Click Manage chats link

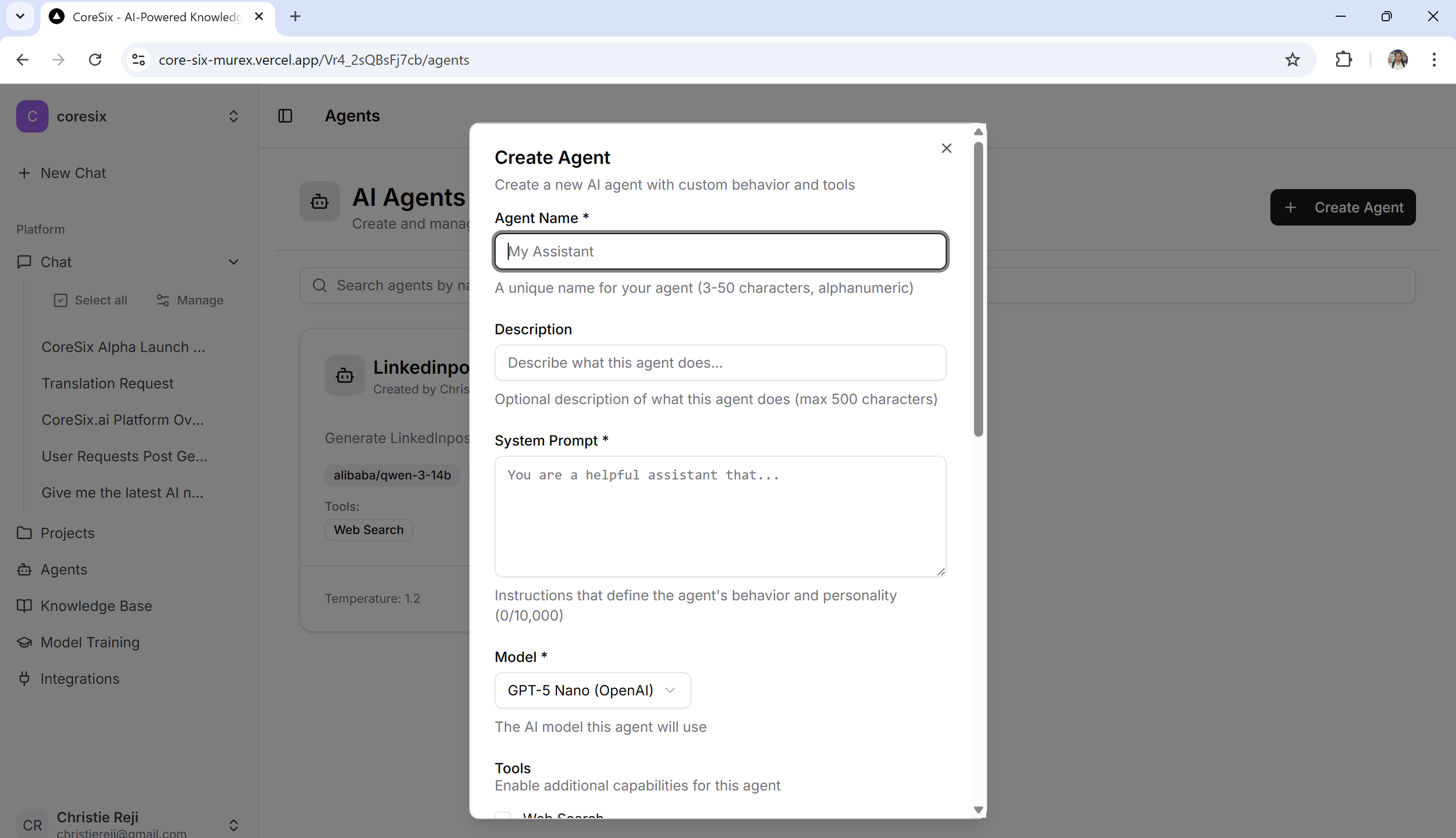click(x=190, y=300)
